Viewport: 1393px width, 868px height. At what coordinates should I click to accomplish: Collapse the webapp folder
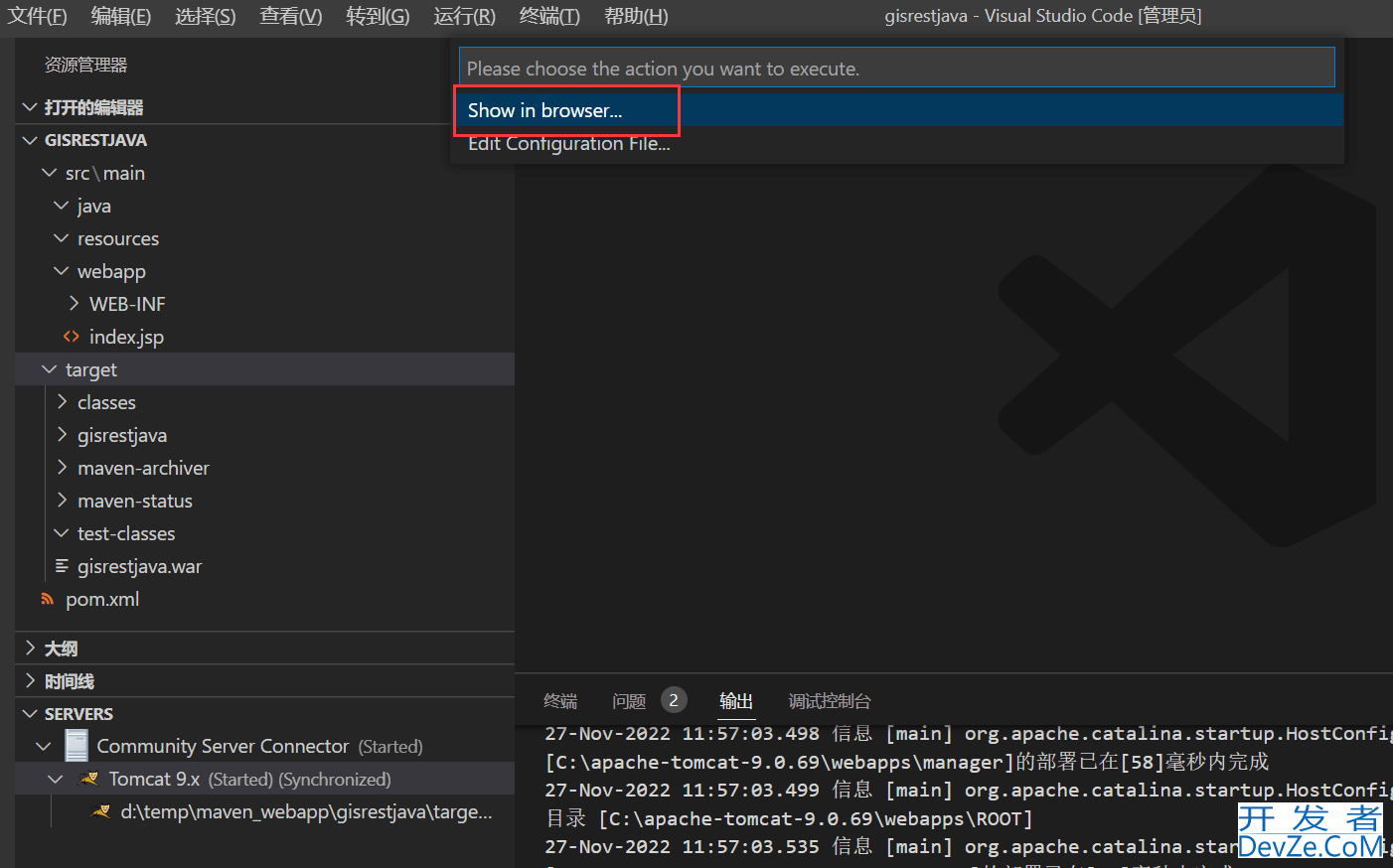[x=62, y=271]
